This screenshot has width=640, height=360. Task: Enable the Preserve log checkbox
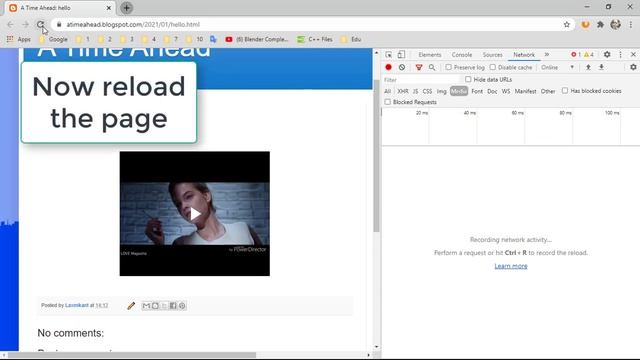click(x=449, y=67)
